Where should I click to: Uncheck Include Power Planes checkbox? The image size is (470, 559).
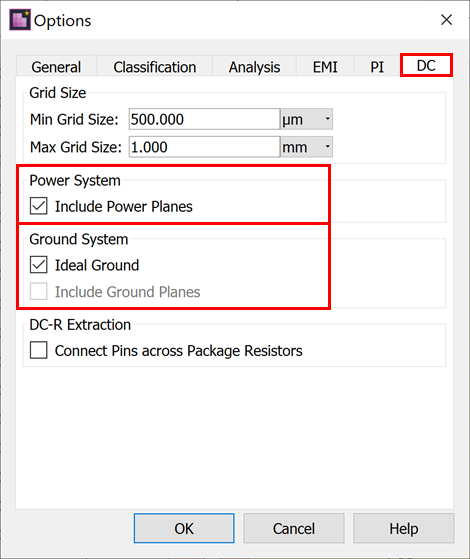[39, 206]
